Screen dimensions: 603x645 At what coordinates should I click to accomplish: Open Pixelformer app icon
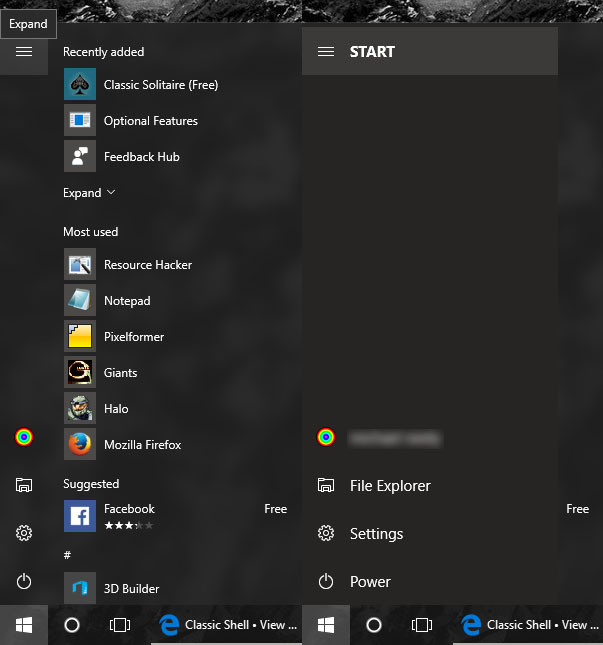(80, 336)
